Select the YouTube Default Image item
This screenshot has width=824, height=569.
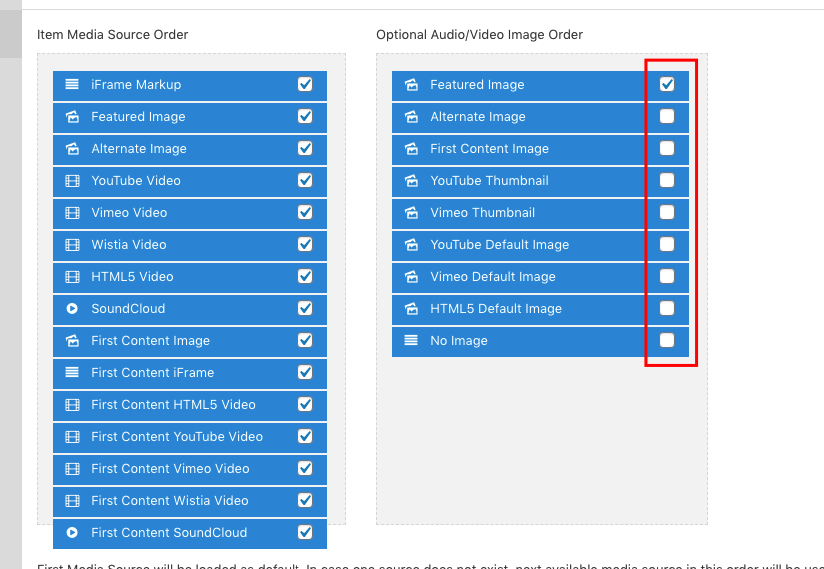pos(540,245)
